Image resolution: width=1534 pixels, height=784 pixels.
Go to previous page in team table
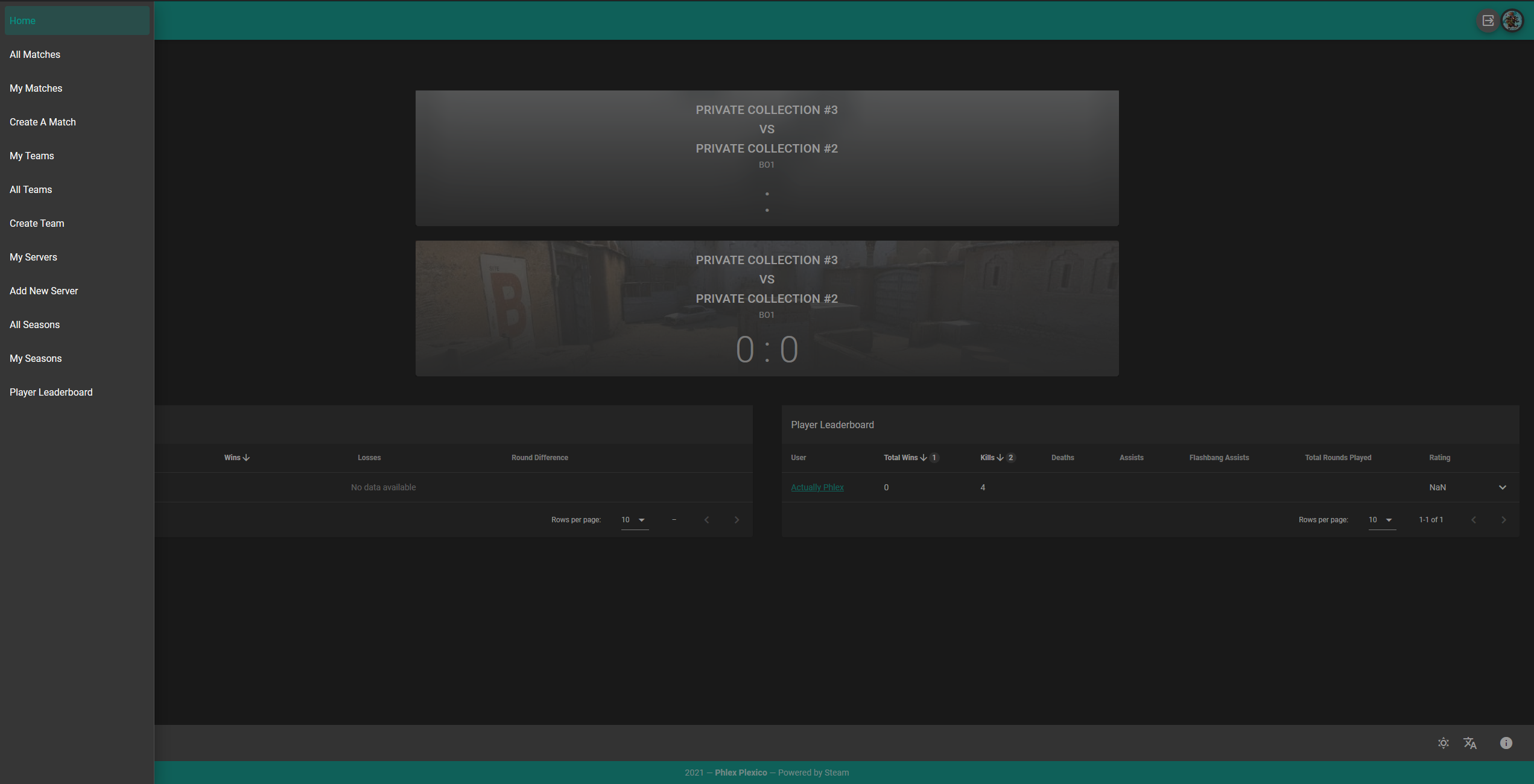[x=706, y=520]
